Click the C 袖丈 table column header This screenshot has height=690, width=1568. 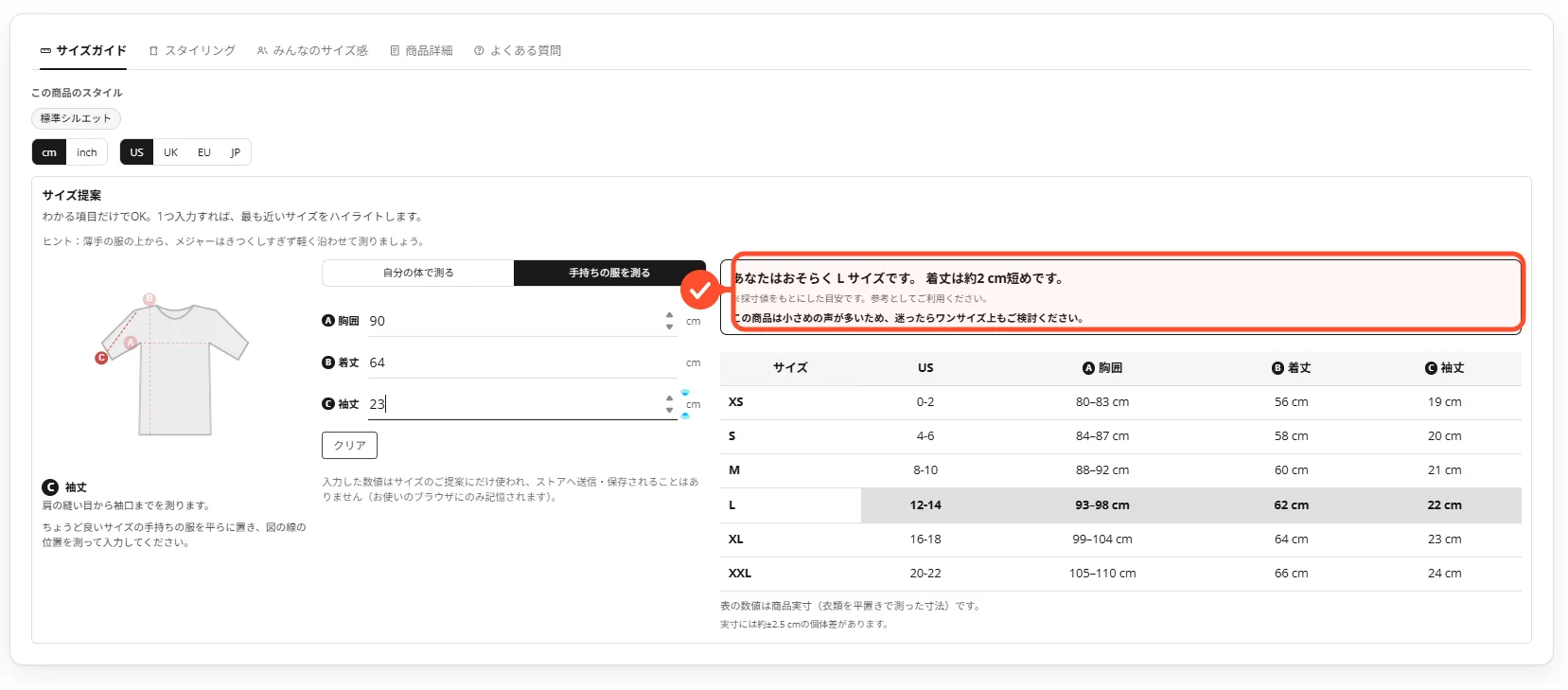pyautogui.click(x=1444, y=368)
